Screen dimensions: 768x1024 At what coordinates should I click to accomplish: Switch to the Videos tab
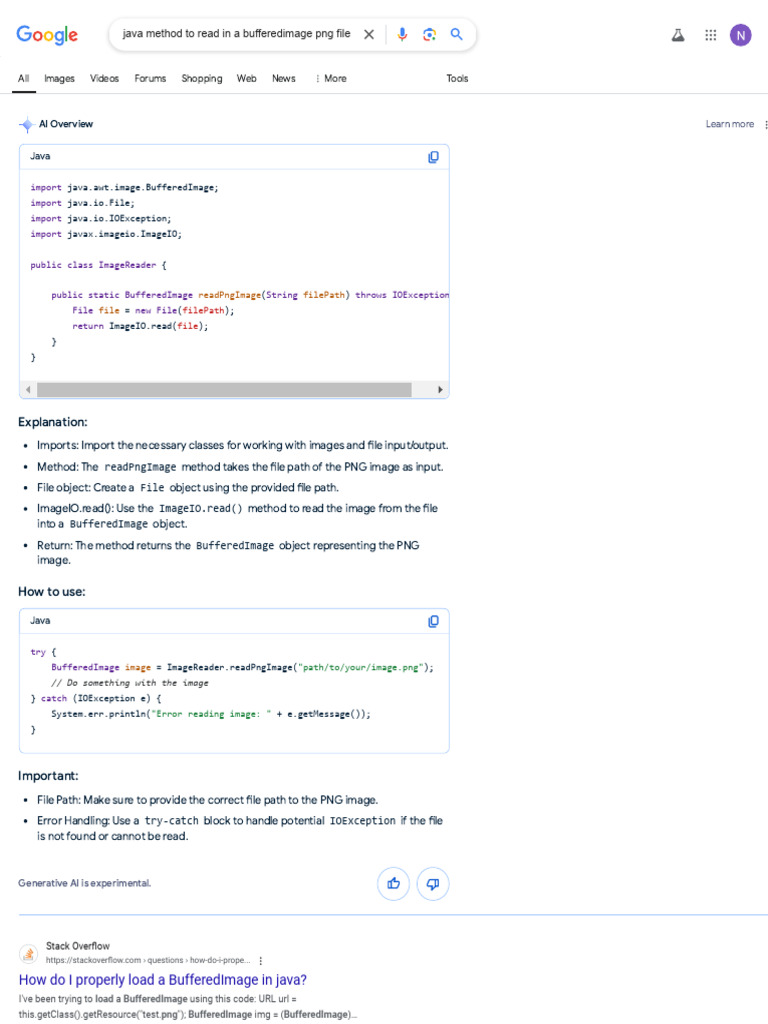tap(104, 78)
